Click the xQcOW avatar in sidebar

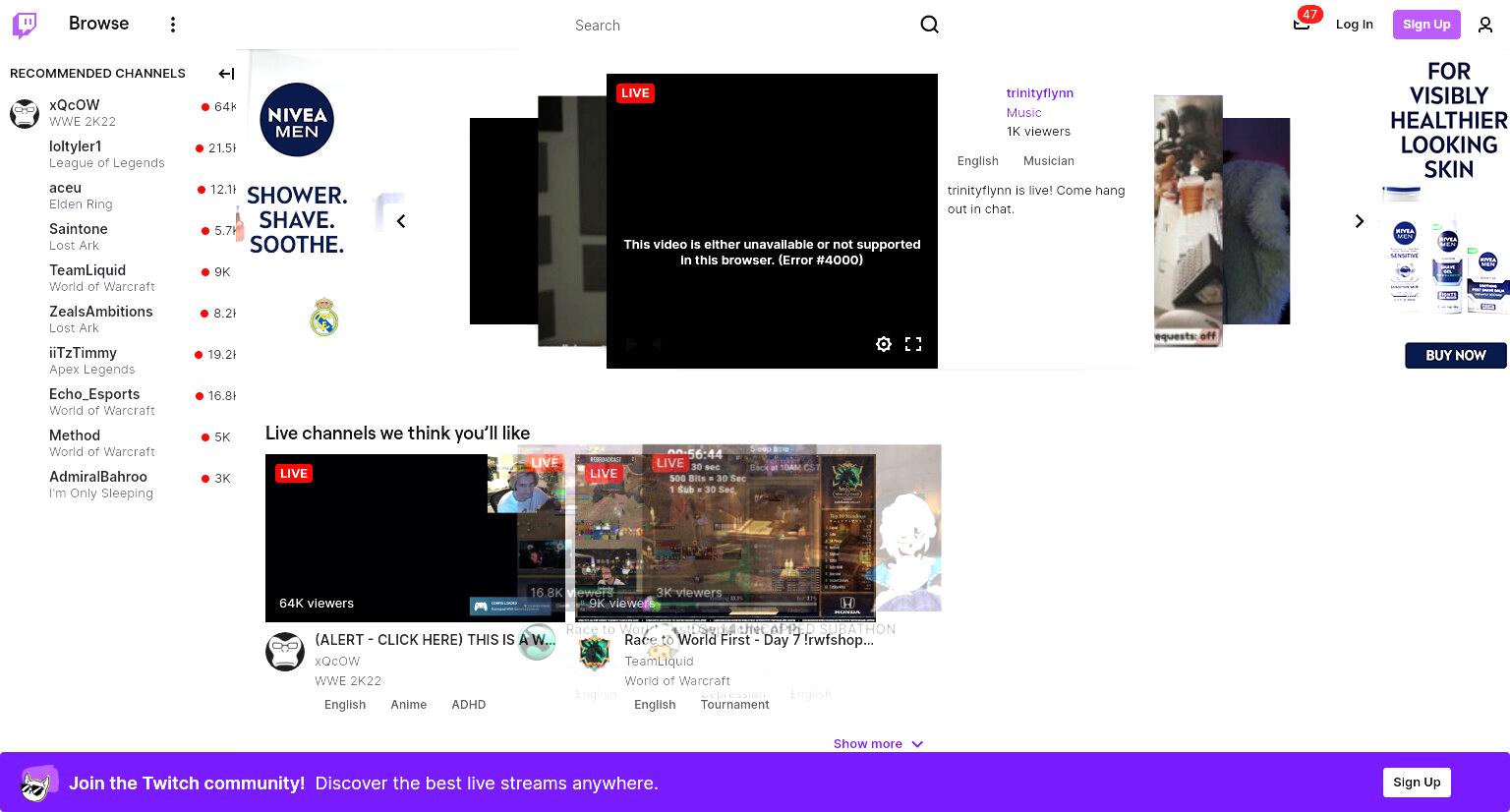pyautogui.click(x=25, y=114)
